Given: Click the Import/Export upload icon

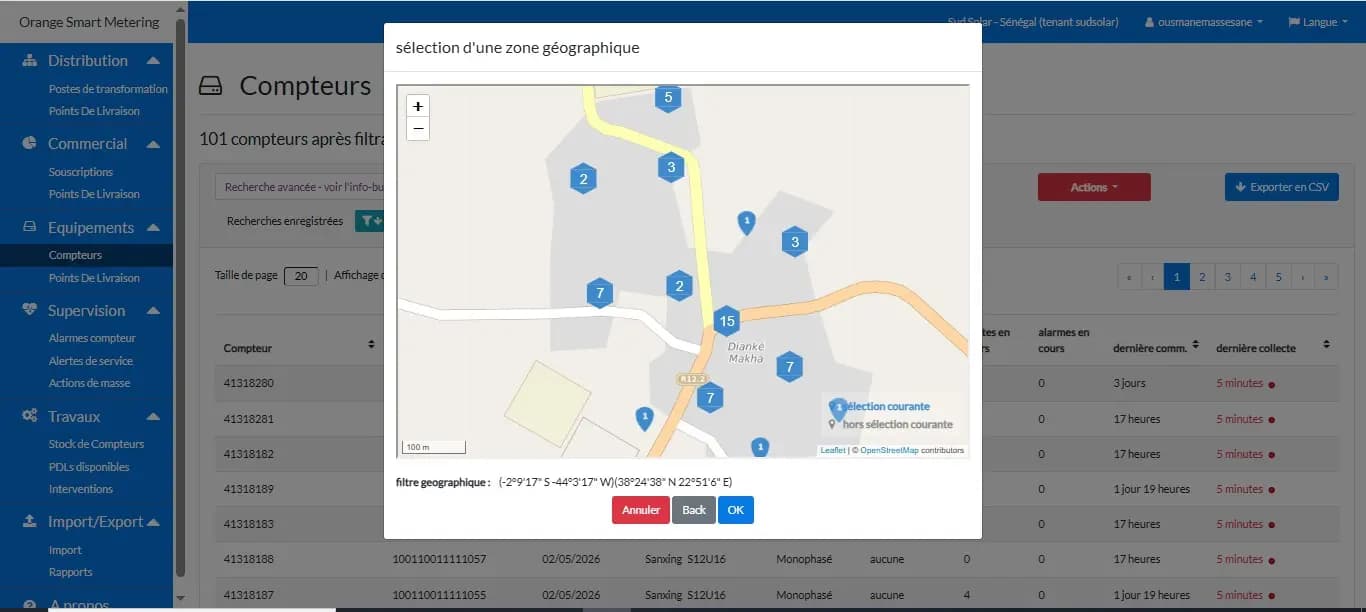Looking at the screenshot, I should tap(29, 522).
